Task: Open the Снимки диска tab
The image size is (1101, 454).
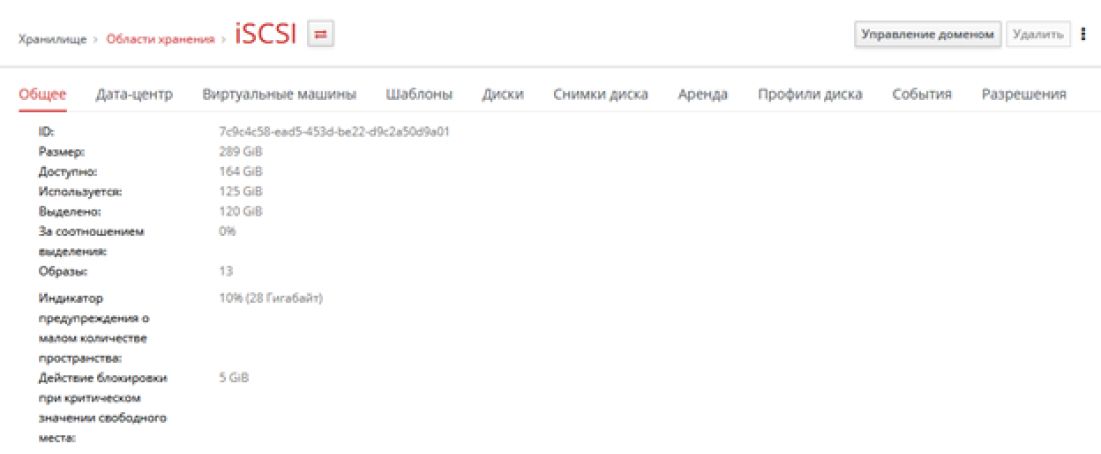Action: tap(600, 94)
